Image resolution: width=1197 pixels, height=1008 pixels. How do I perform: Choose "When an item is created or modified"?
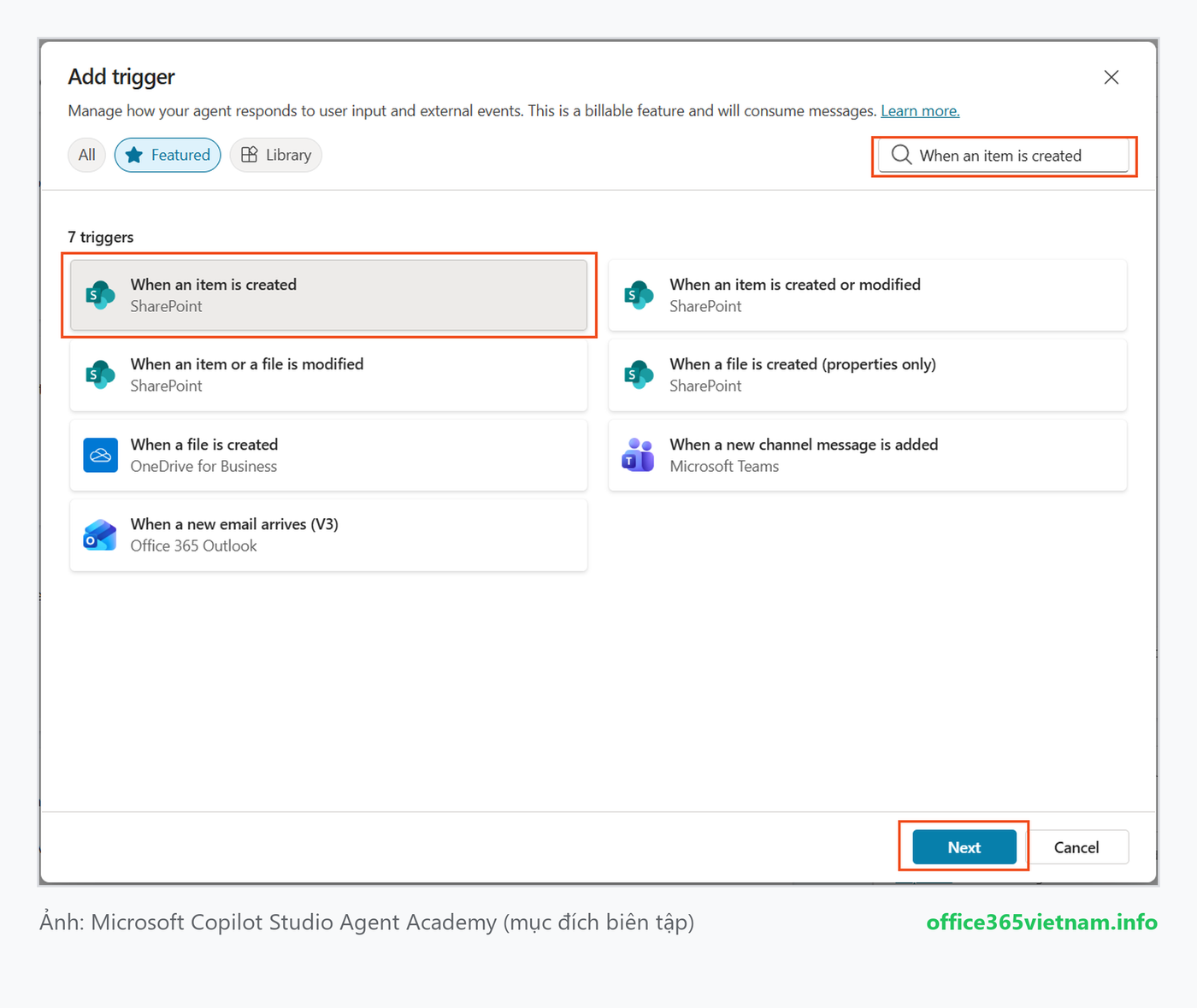pos(868,295)
